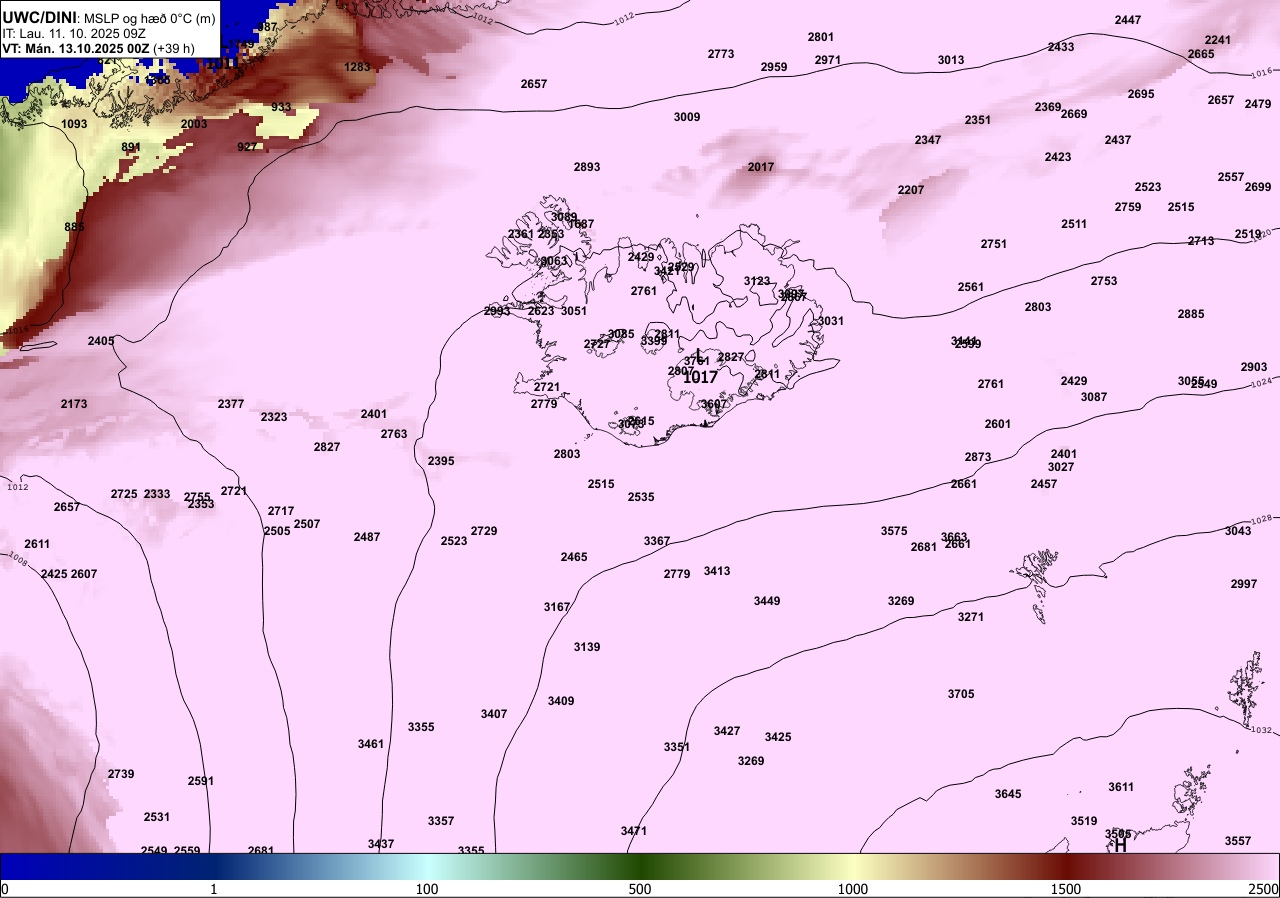This screenshot has width=1280, height=898.
Task: Click the height value 2487
Action: [367, 537]
